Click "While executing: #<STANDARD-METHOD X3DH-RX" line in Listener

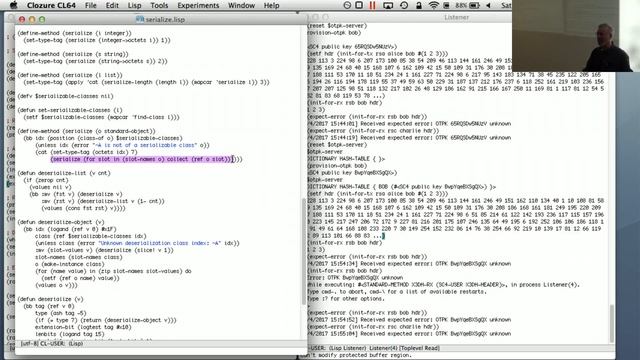tap(443, 285)
